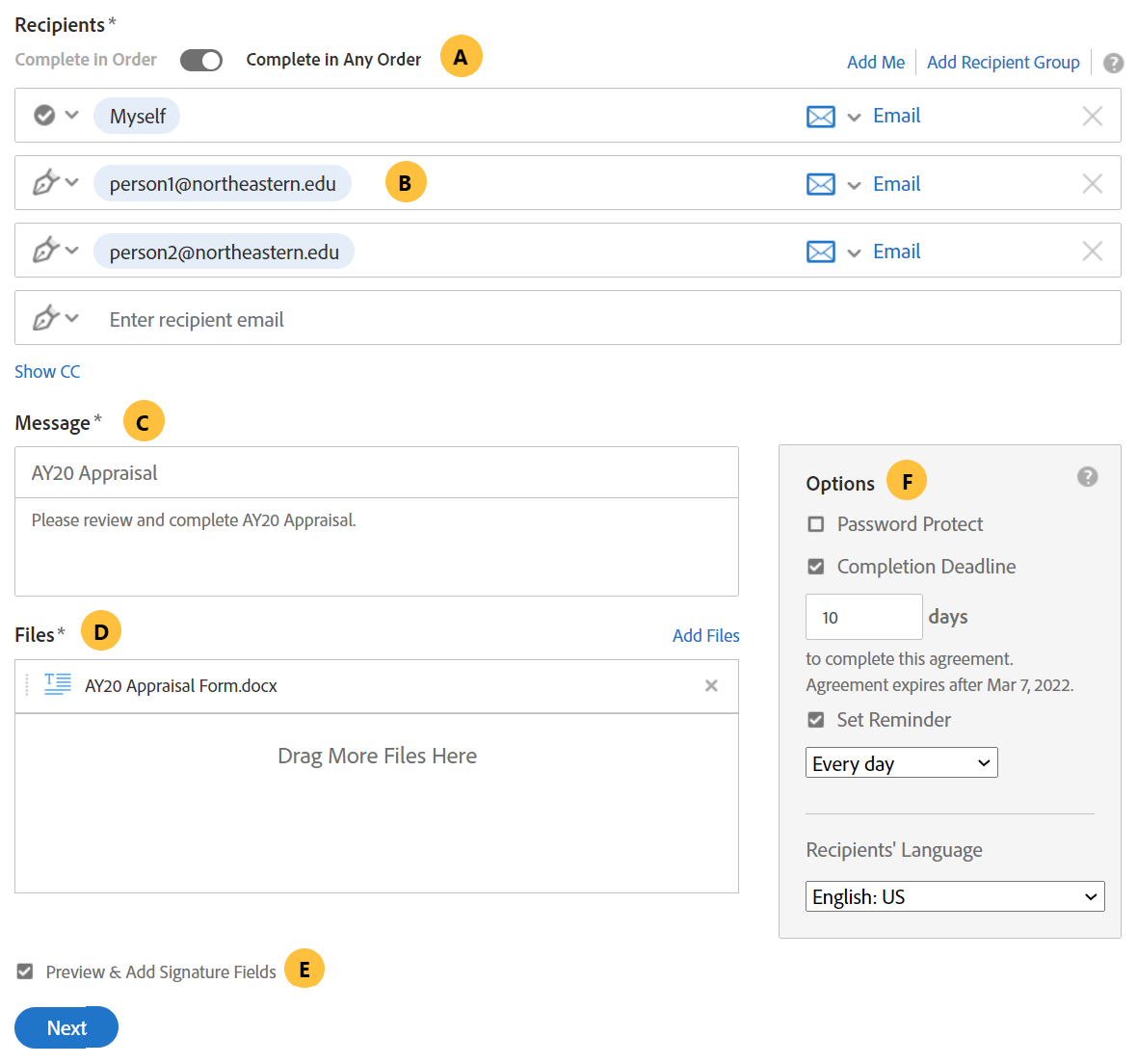Click the Add Me link
The image size is (1137, 1064).
coord(875,63)
